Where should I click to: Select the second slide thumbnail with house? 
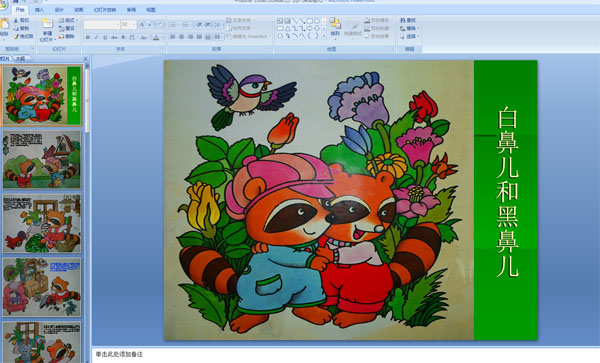42,160
